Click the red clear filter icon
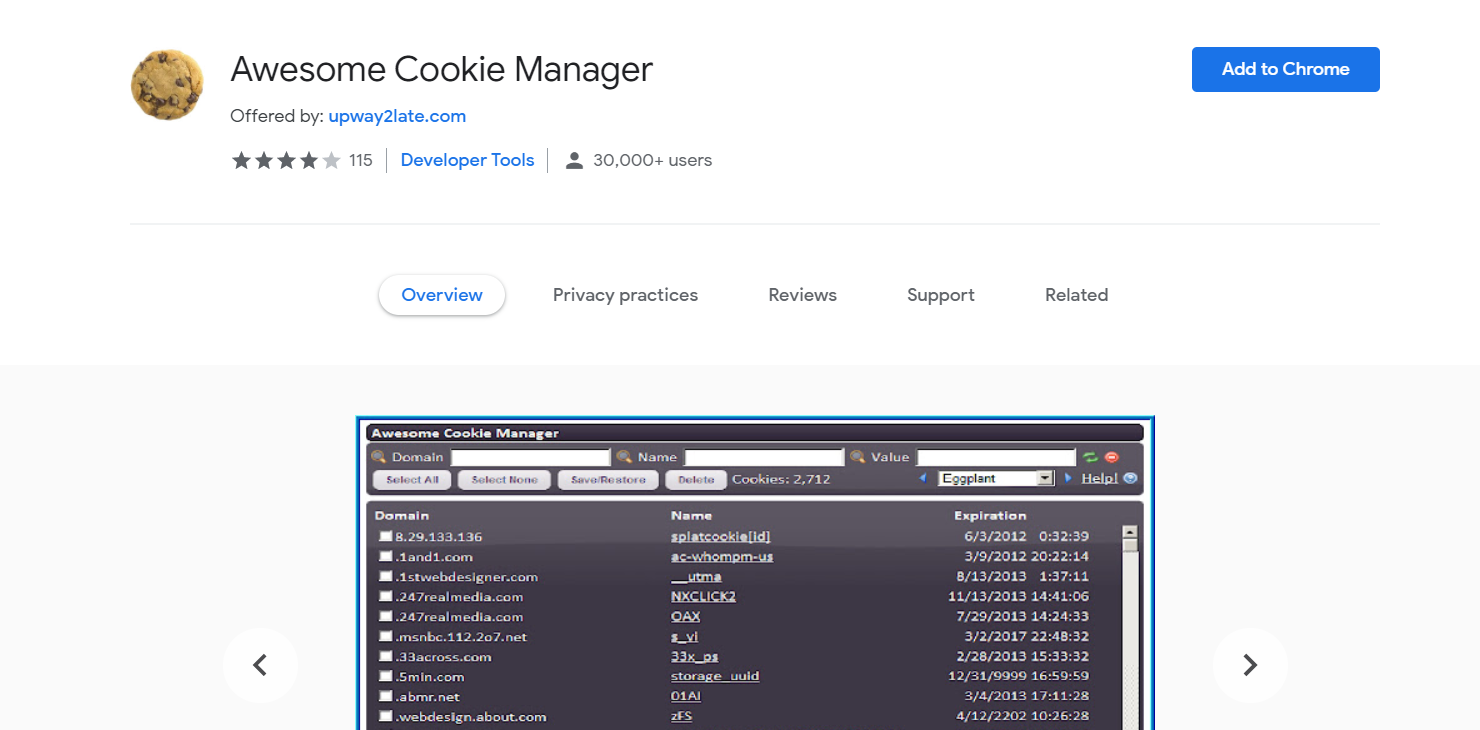Viewport: 1480px width, 730px height. [x=1111, y=457]
